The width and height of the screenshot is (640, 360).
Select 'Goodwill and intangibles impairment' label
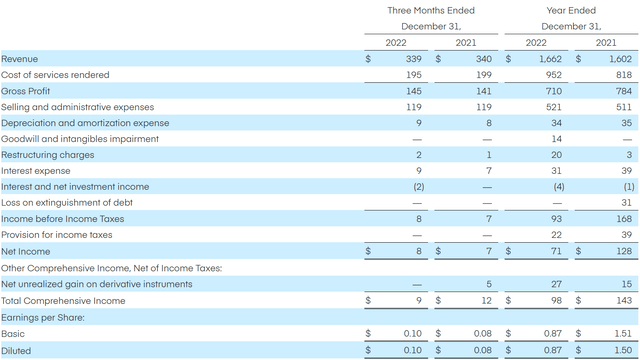click(80, 139)
